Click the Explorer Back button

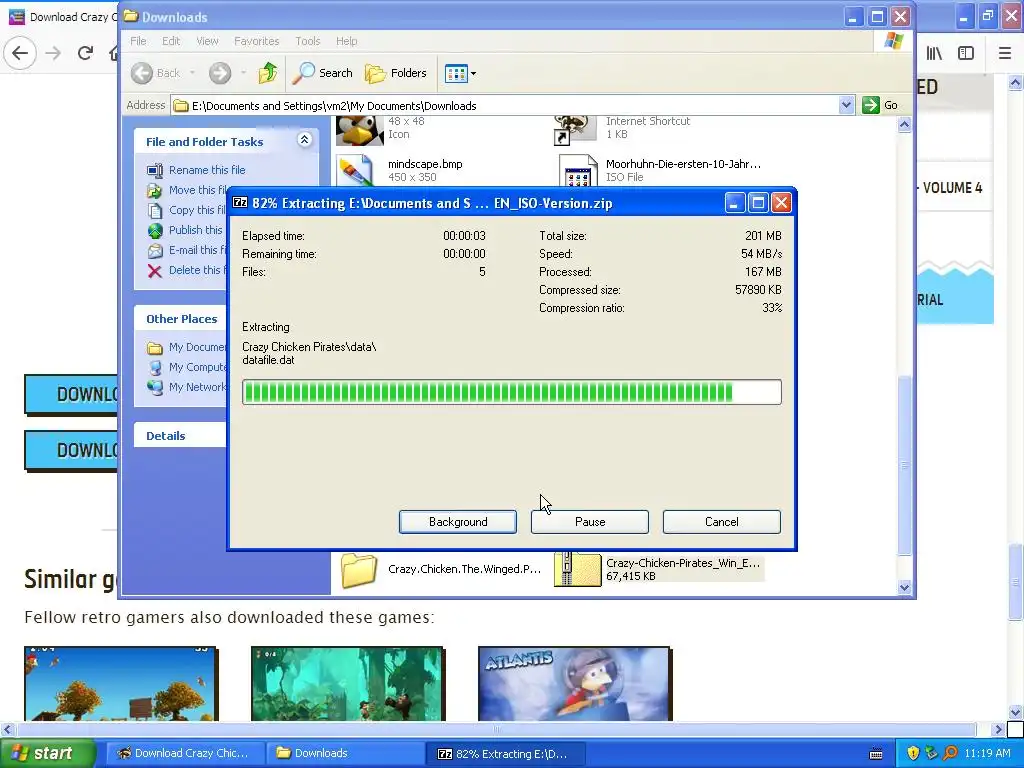click(x=155, y=73)
